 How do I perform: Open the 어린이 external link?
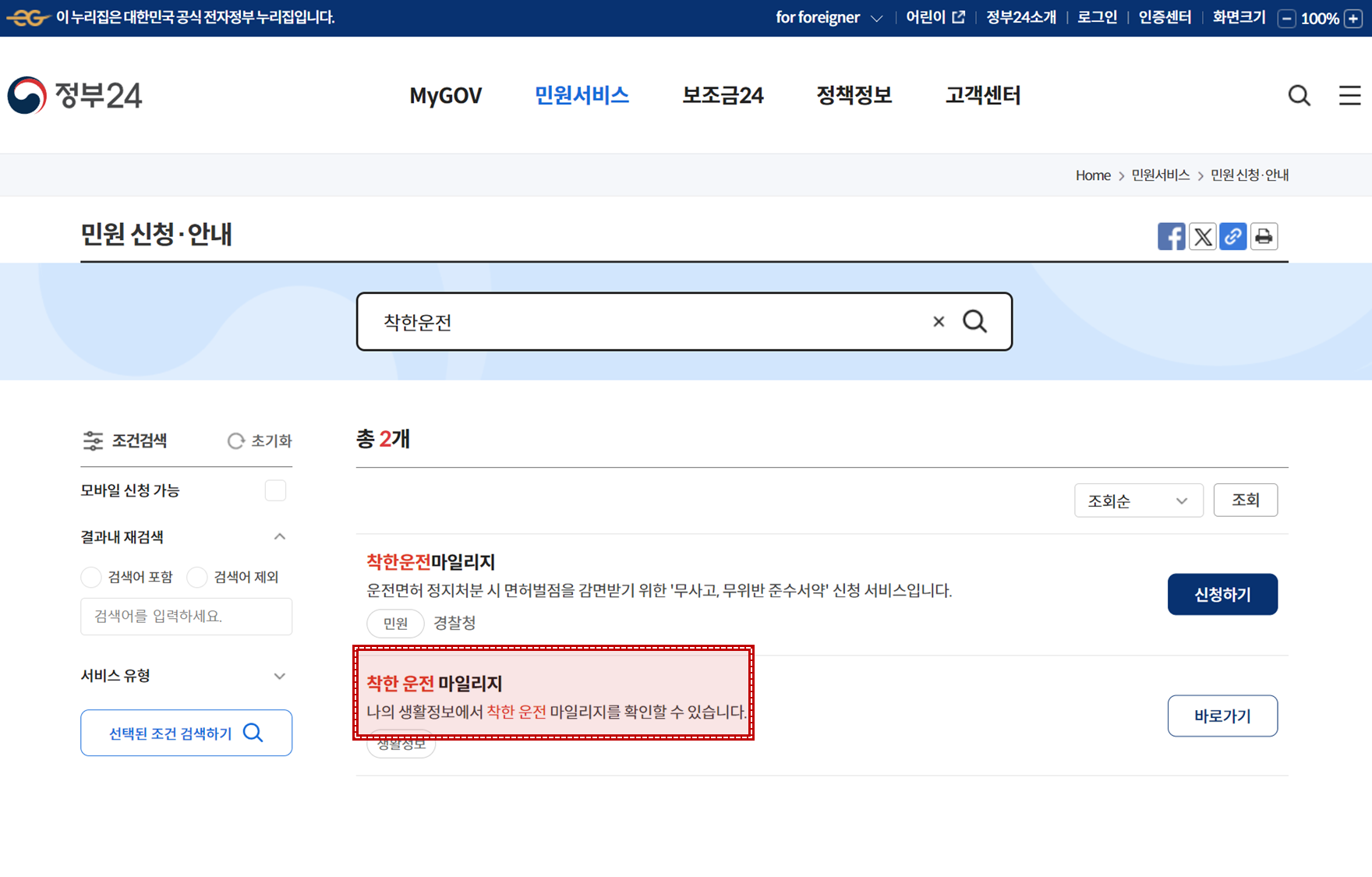pyautogui.click(x=935, y=17)
